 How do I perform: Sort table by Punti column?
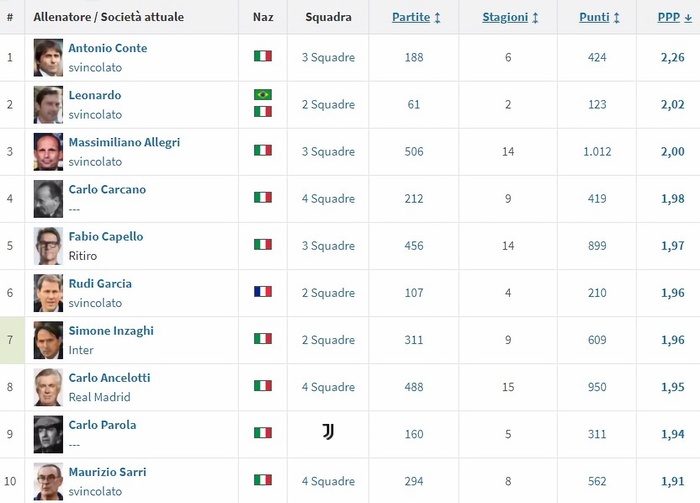[599, 17]
